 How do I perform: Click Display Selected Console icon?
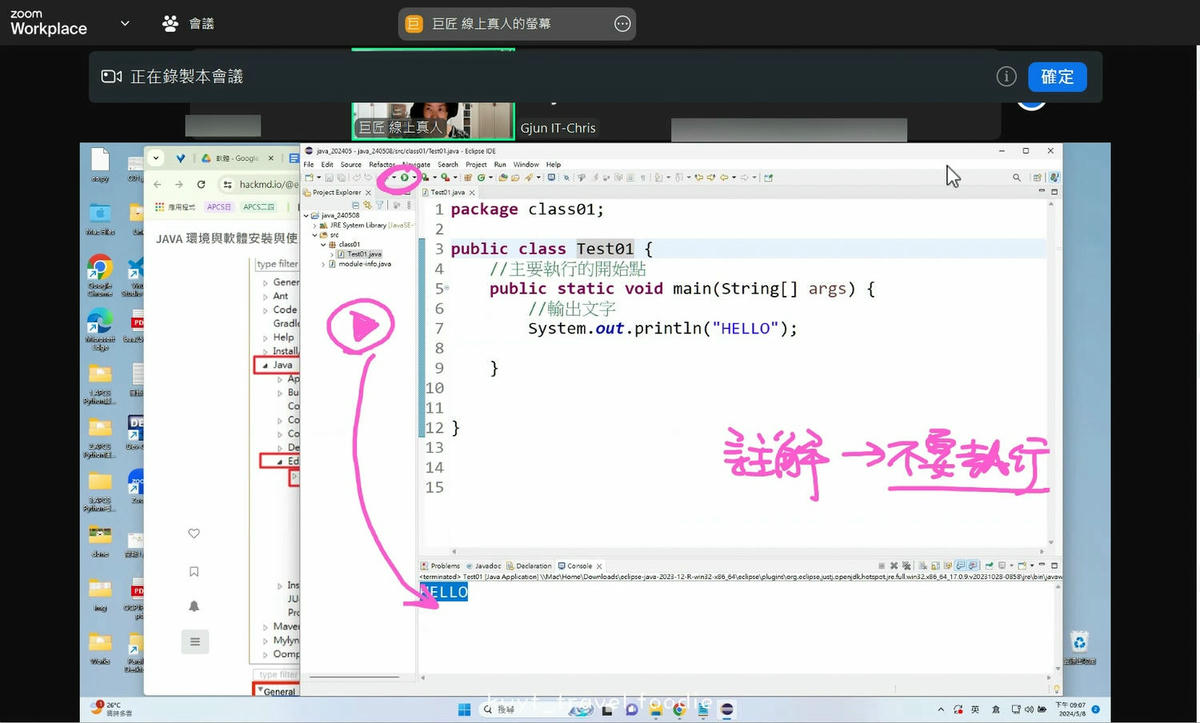click(1001, 566)
